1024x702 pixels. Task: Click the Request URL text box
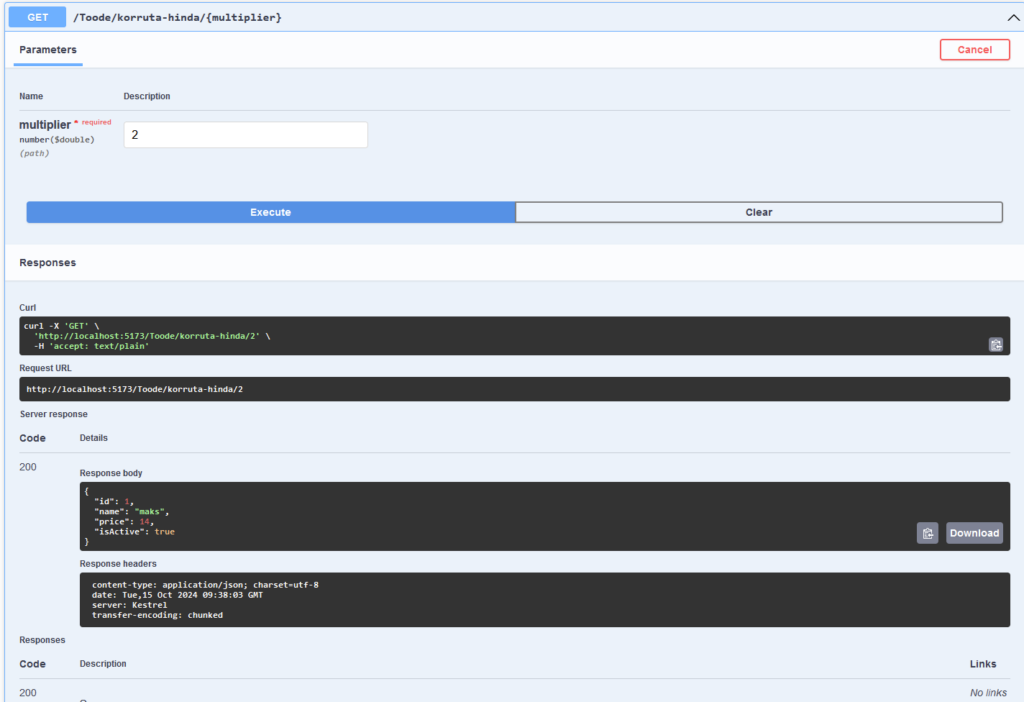[x=514, y=389]
